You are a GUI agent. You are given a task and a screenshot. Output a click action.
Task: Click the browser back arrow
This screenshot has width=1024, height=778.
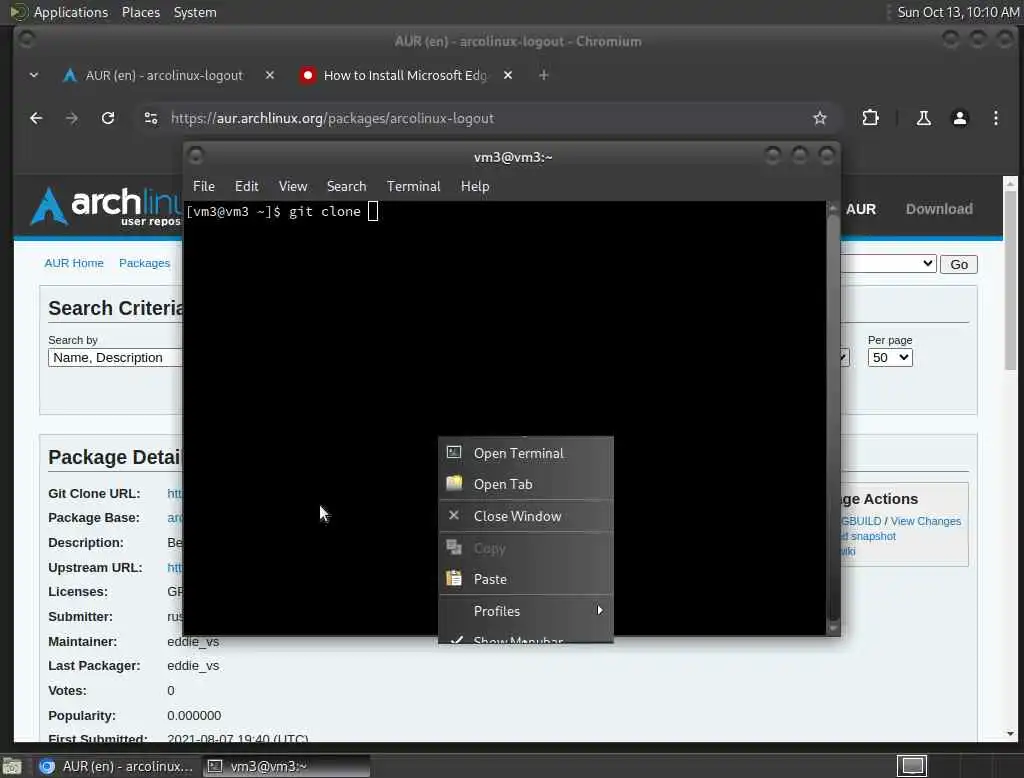[x=37, y=118]
